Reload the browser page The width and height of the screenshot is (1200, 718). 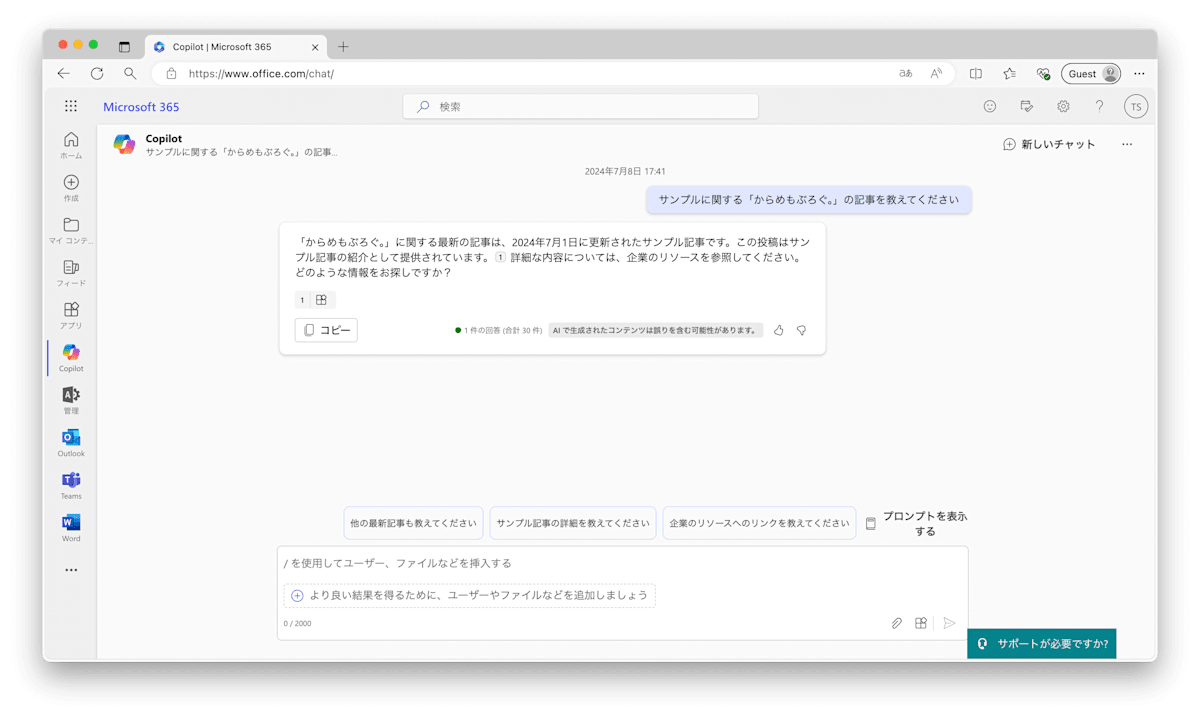97,74
